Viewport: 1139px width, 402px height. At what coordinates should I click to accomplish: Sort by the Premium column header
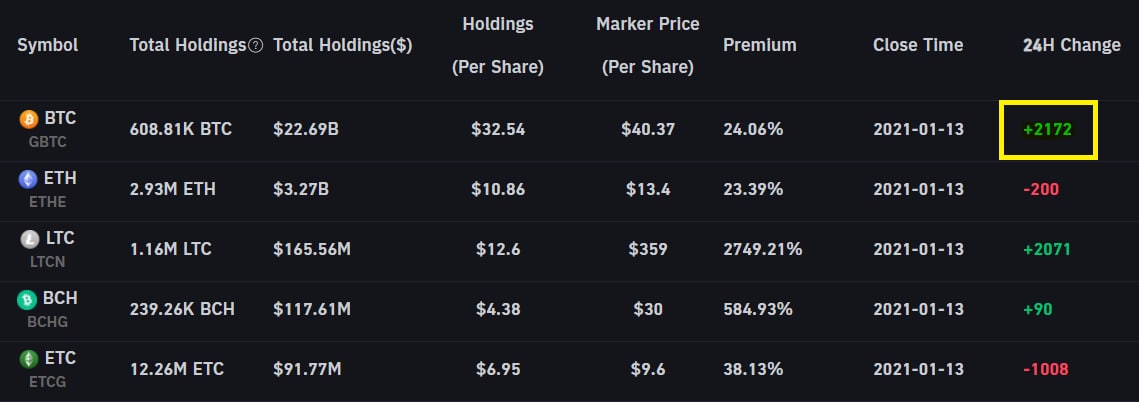[759, 45]
